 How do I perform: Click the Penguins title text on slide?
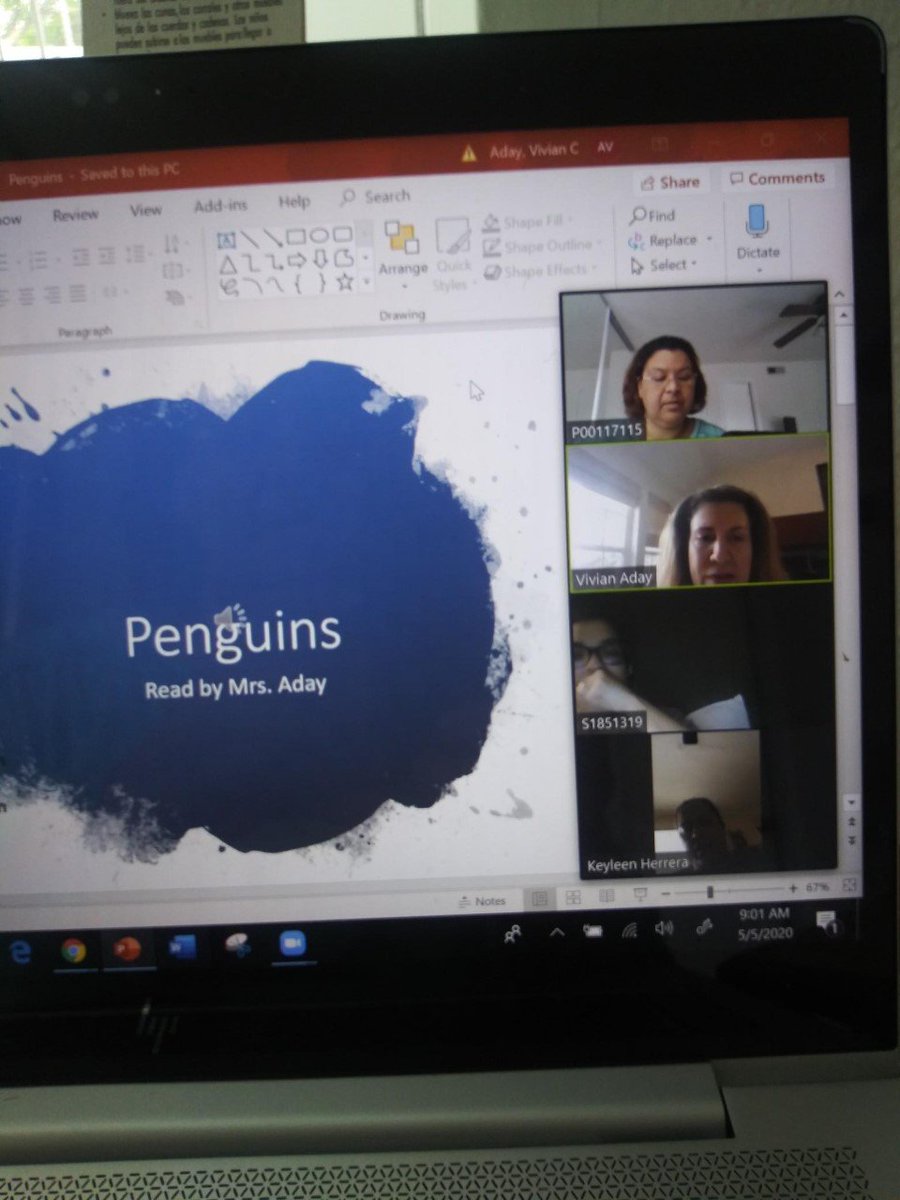point(233,635)
